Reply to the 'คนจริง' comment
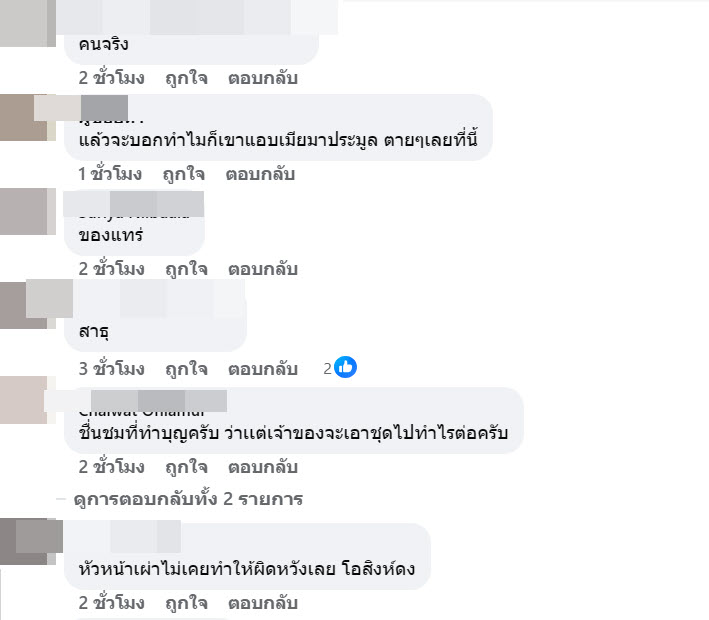The height and width of the screenshot is (620, 709). pyautogui.click(x=263, y=78)
